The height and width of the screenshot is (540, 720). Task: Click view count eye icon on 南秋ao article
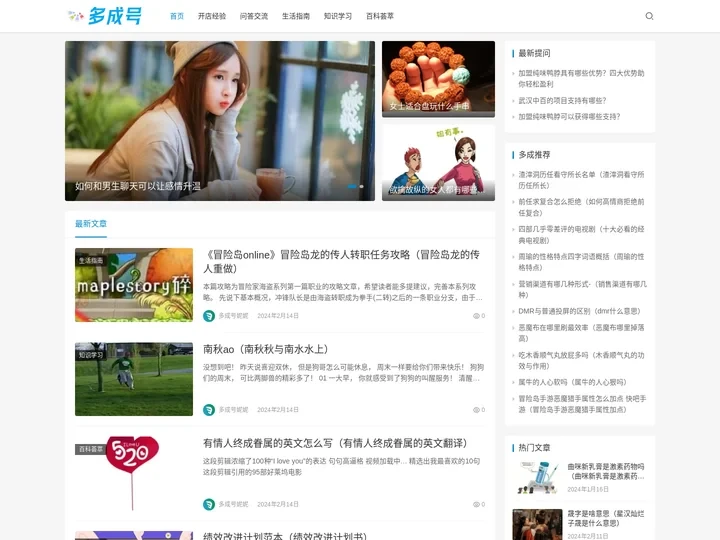pos(476,410)
